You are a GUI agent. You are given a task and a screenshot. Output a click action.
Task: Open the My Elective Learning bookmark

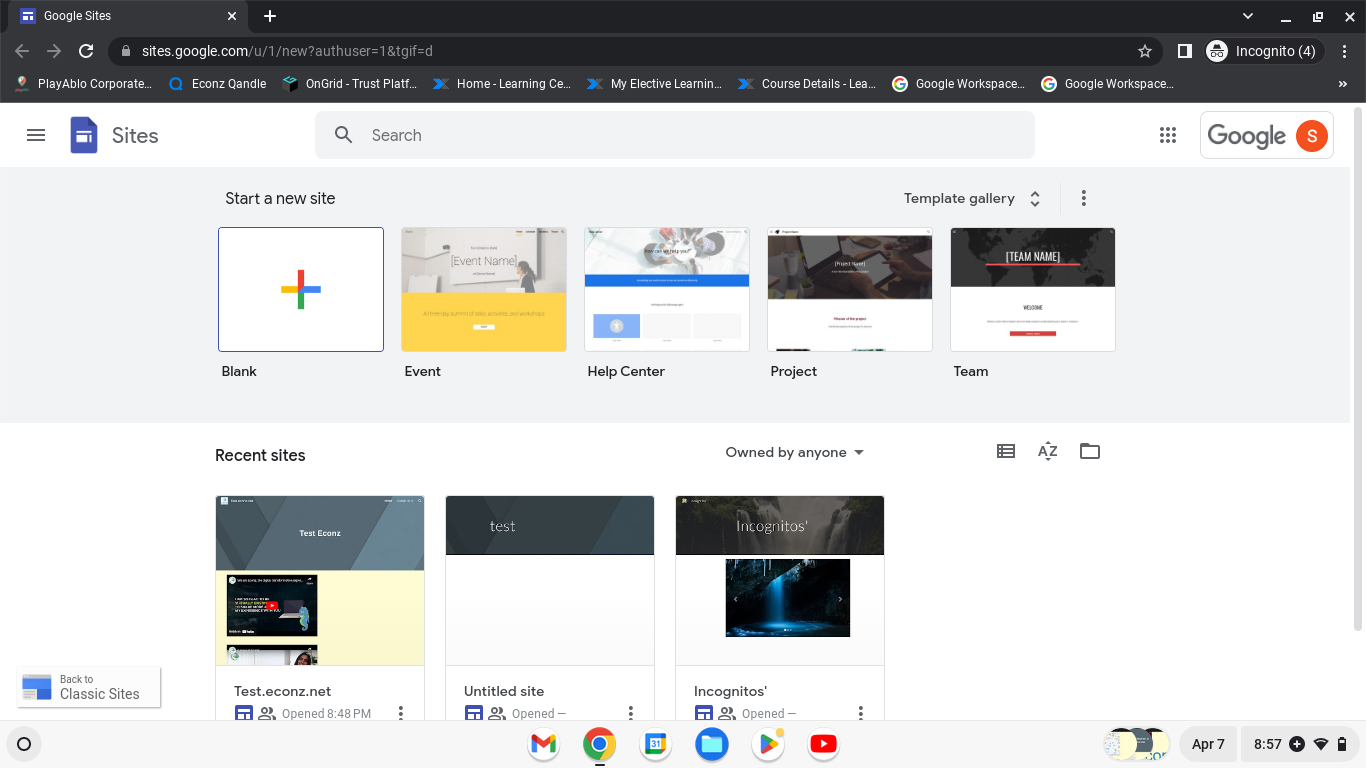click(655, 84)
